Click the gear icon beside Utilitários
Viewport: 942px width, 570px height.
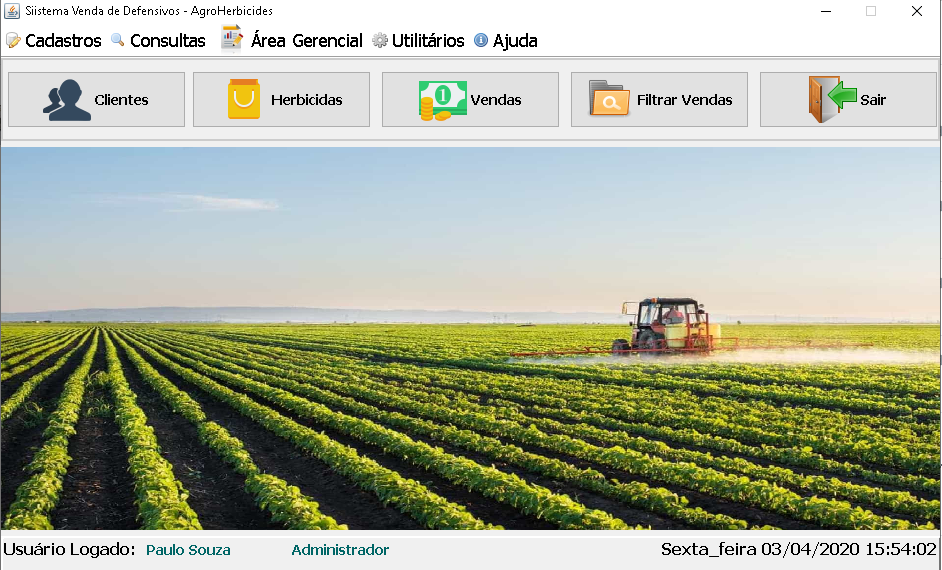(x=380, y=40)
